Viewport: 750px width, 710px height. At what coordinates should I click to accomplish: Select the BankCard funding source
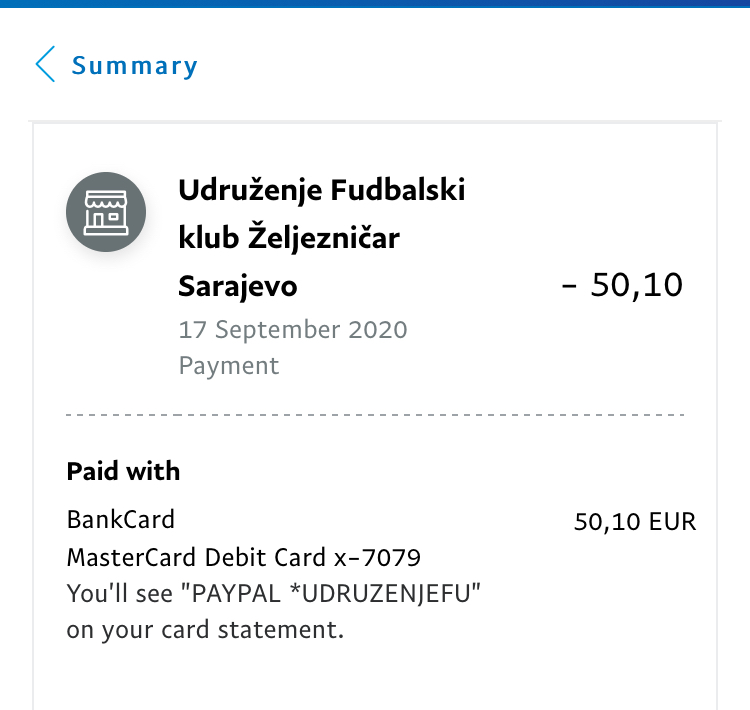point(121,520)
